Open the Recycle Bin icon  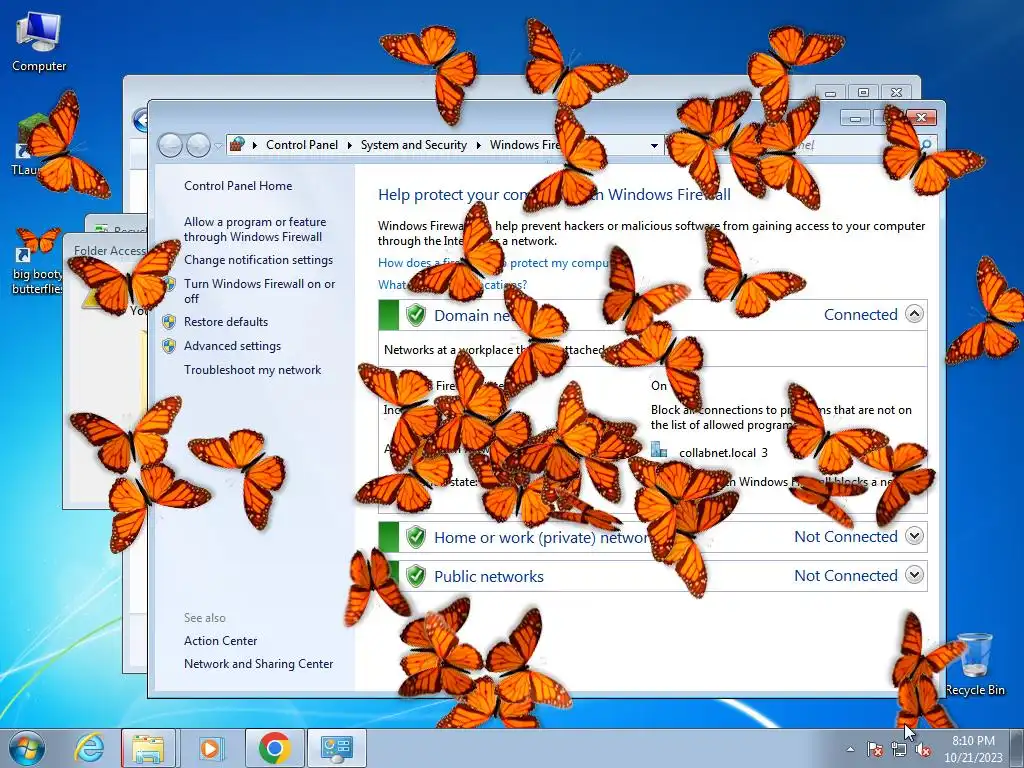coord(974,664)
